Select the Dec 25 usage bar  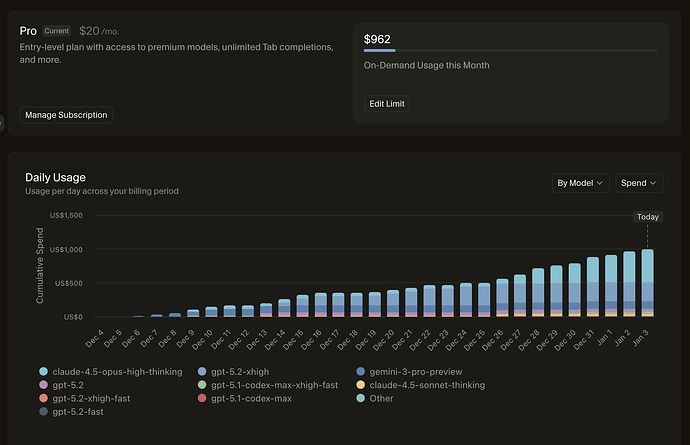484,300
